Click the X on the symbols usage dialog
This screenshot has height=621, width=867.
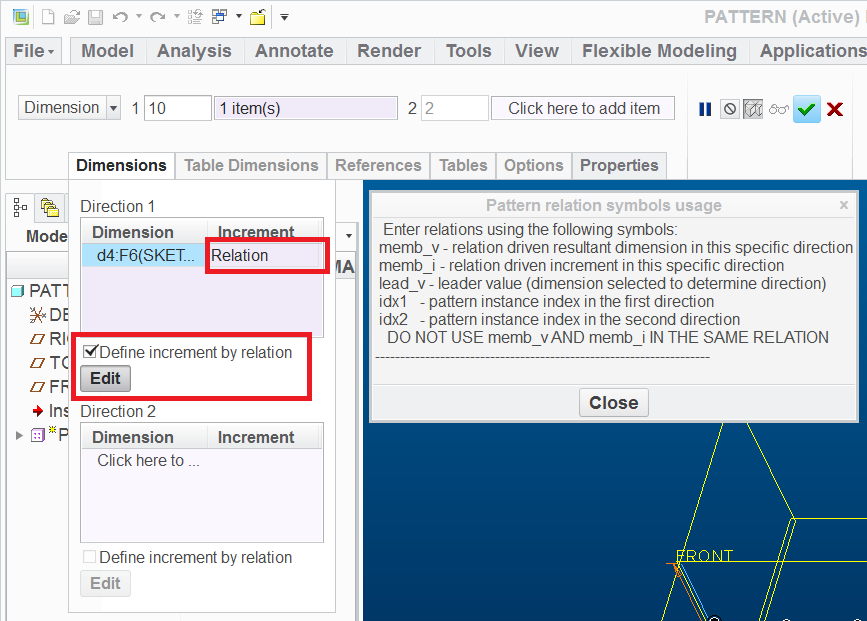844,205
